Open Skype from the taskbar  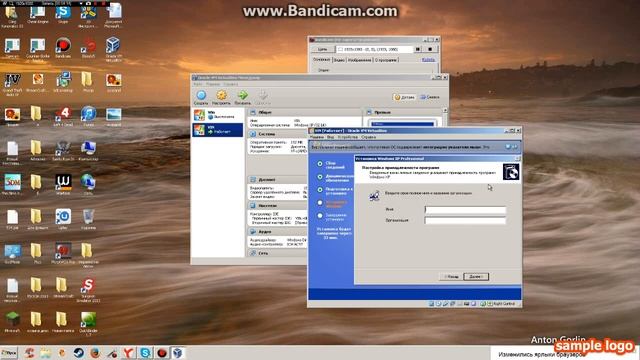[145, 353]
